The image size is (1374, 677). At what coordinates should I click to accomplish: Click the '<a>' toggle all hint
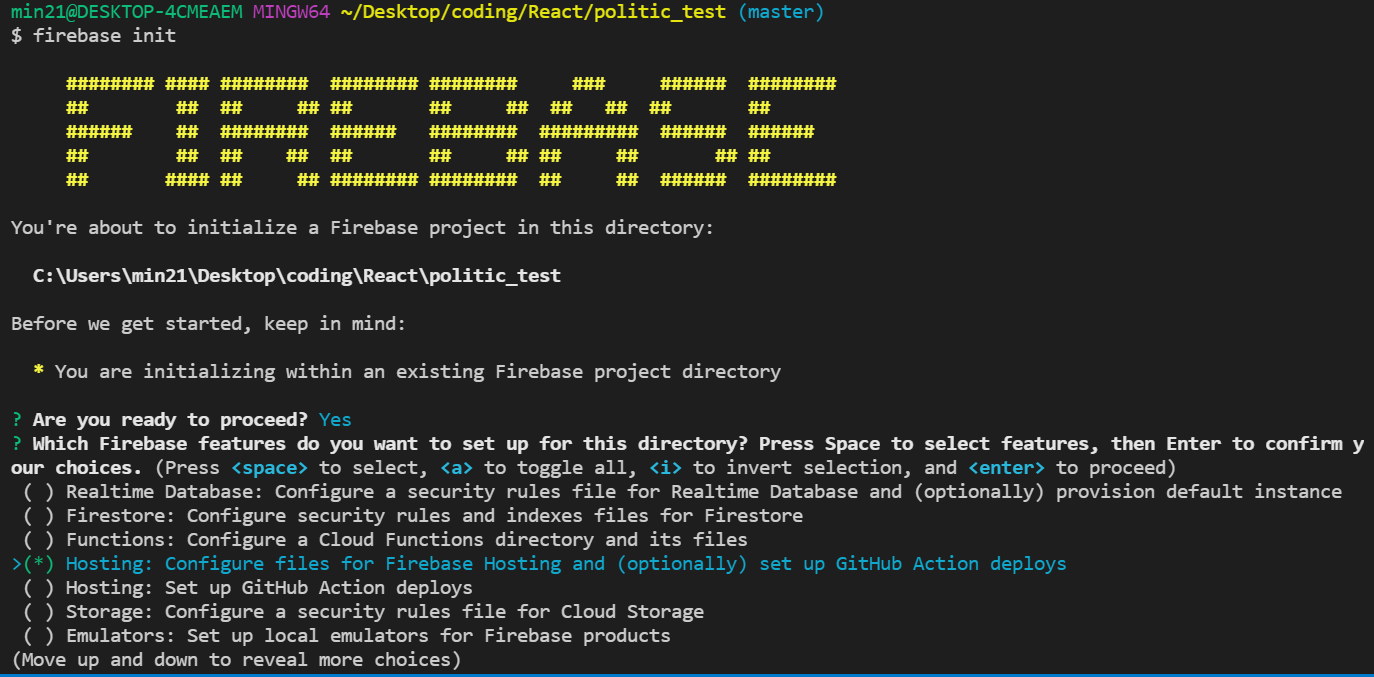[456, 468]
